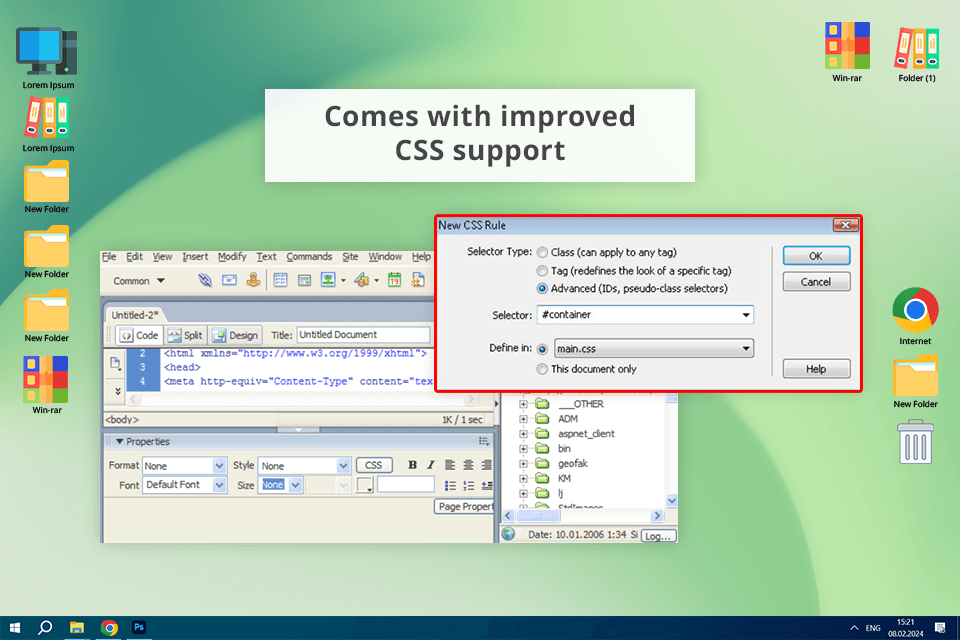Switch to Design view

236,335
